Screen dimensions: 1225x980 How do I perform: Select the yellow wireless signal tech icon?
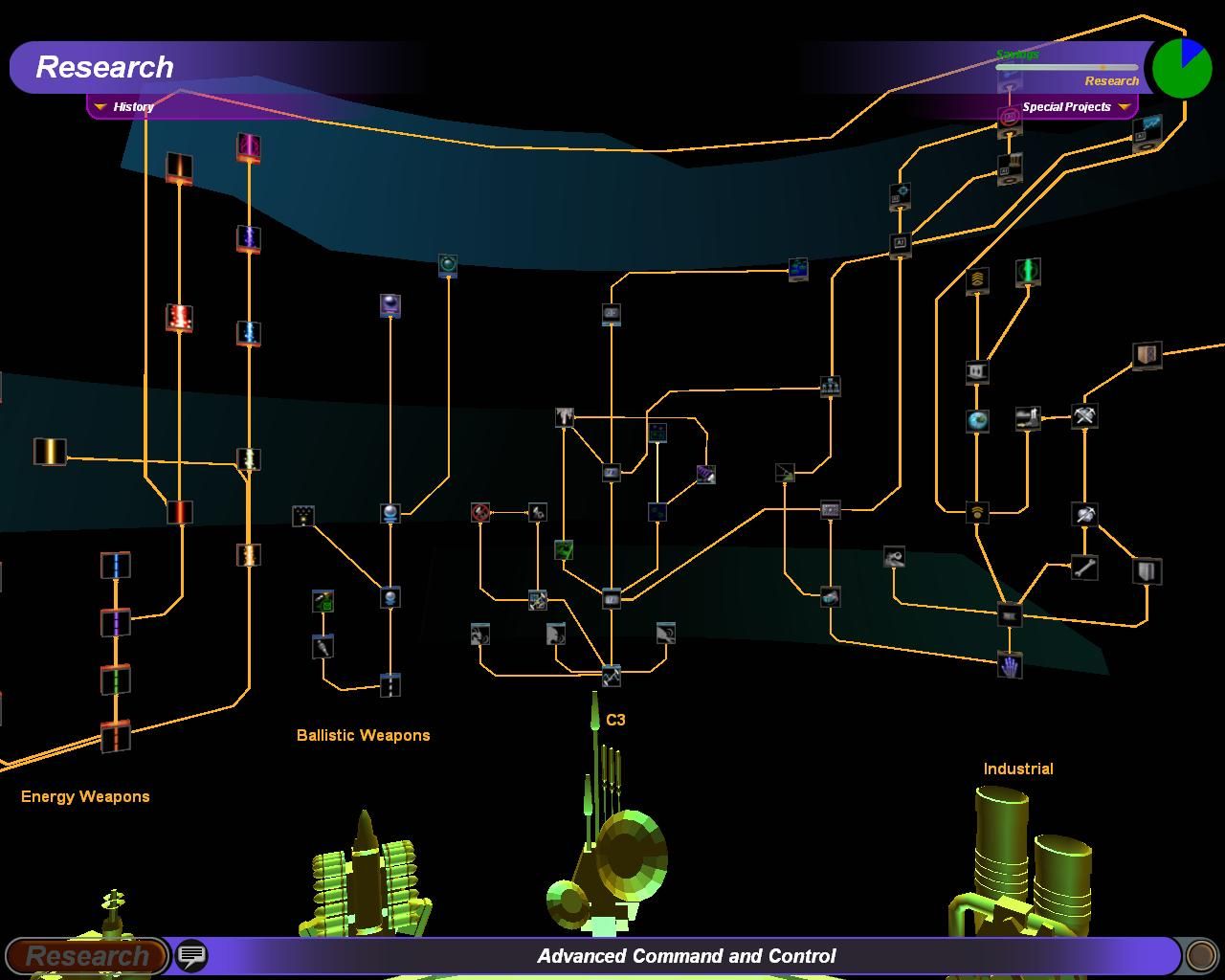(977, 513)
